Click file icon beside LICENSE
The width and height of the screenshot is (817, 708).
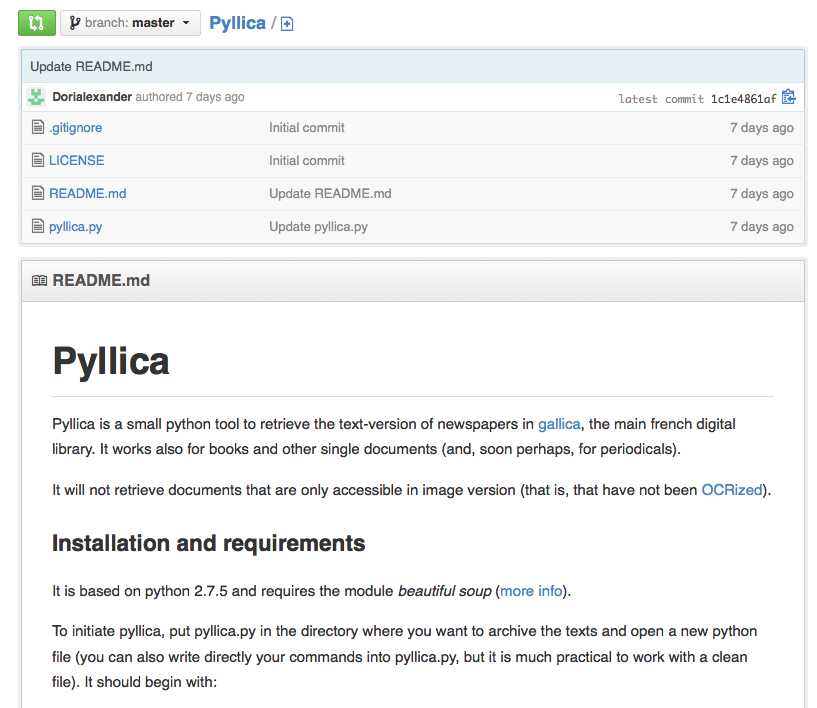pos(38,159)
